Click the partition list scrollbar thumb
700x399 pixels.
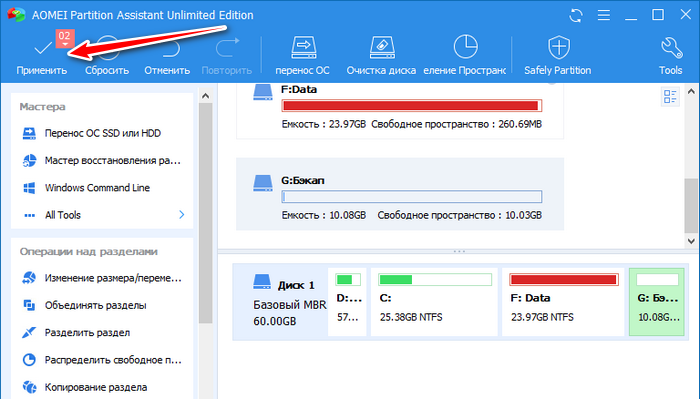tap(691, 205)
